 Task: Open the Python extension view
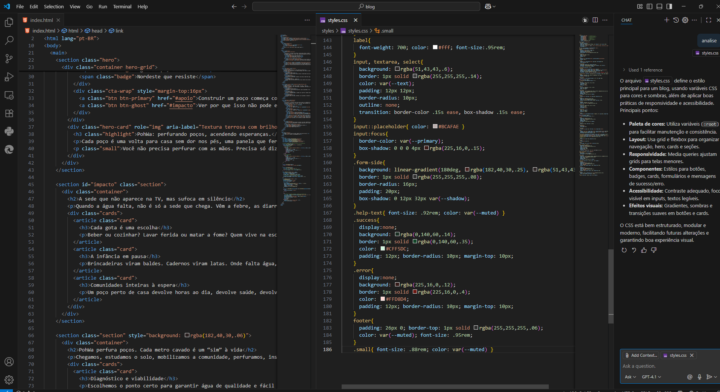(x=9, y=131)
